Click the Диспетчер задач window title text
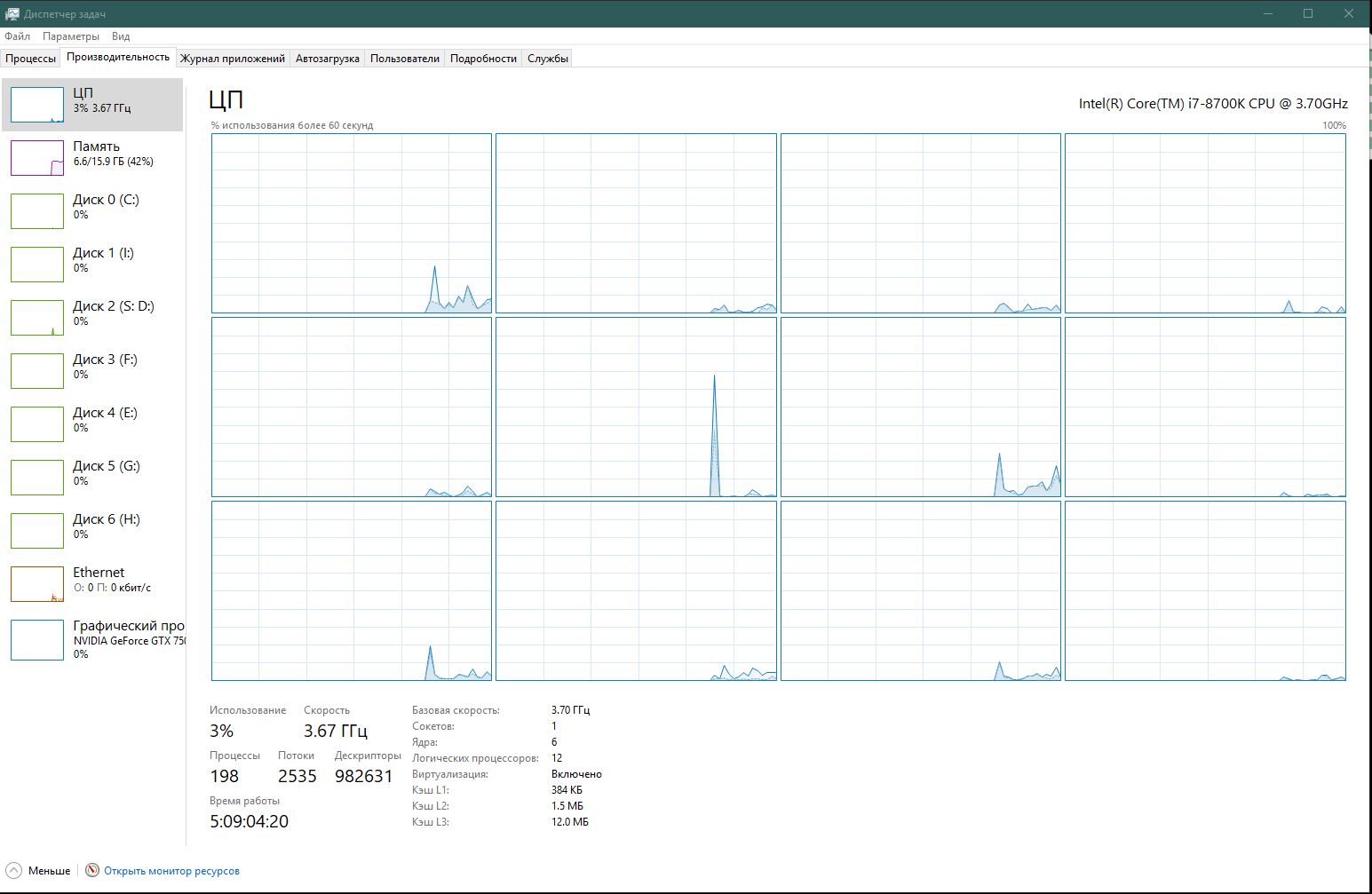The width and height of the screenshot is (1372, 894). click(66, 14)
